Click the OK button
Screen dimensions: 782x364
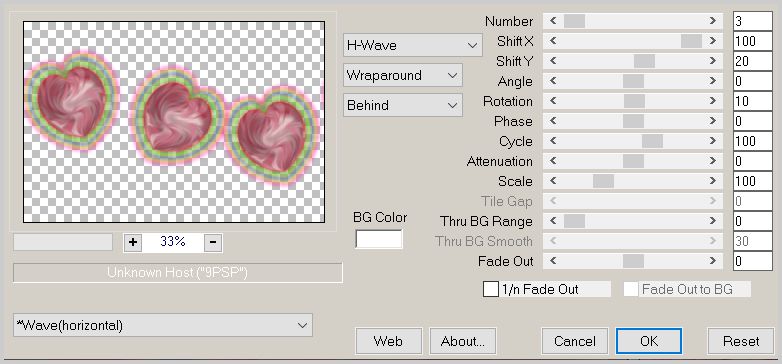tap(649, 341)
